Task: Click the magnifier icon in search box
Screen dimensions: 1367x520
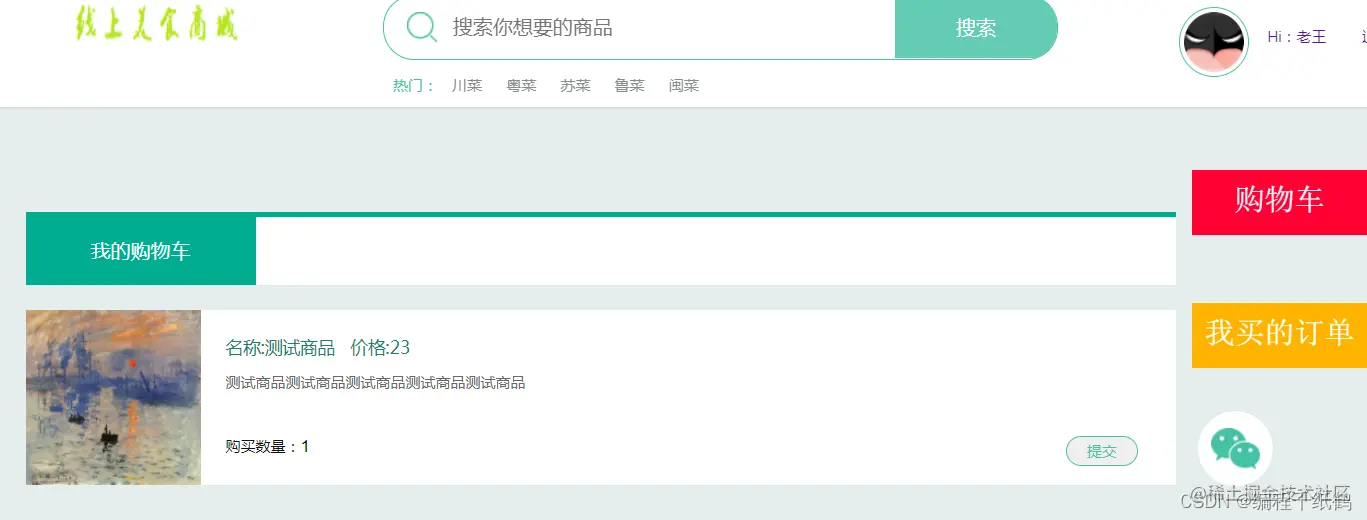Action: 422,27
